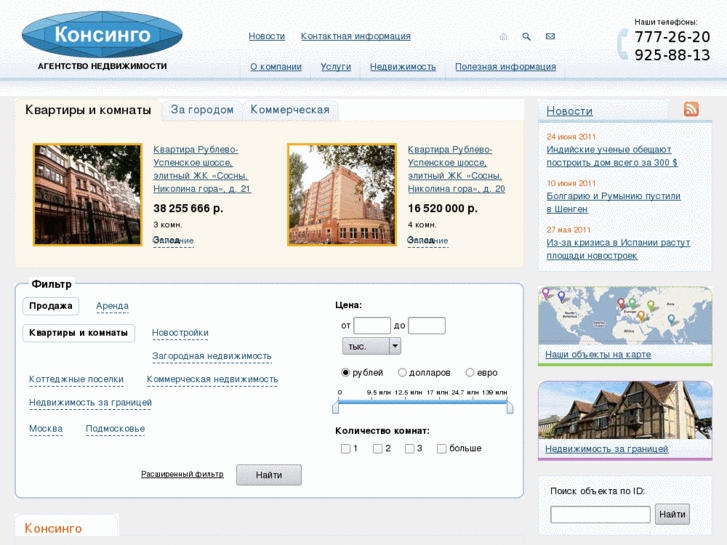Select Квартиры и комнаты filter type

(x=78, y=333)
